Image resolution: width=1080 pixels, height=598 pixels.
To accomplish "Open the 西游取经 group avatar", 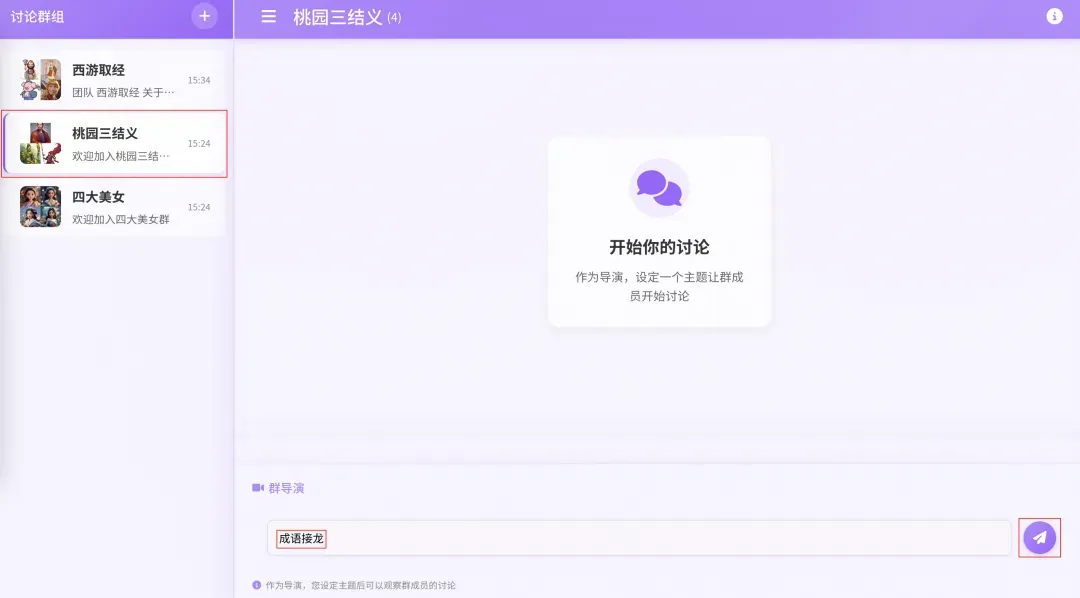I will click(41, 79).
